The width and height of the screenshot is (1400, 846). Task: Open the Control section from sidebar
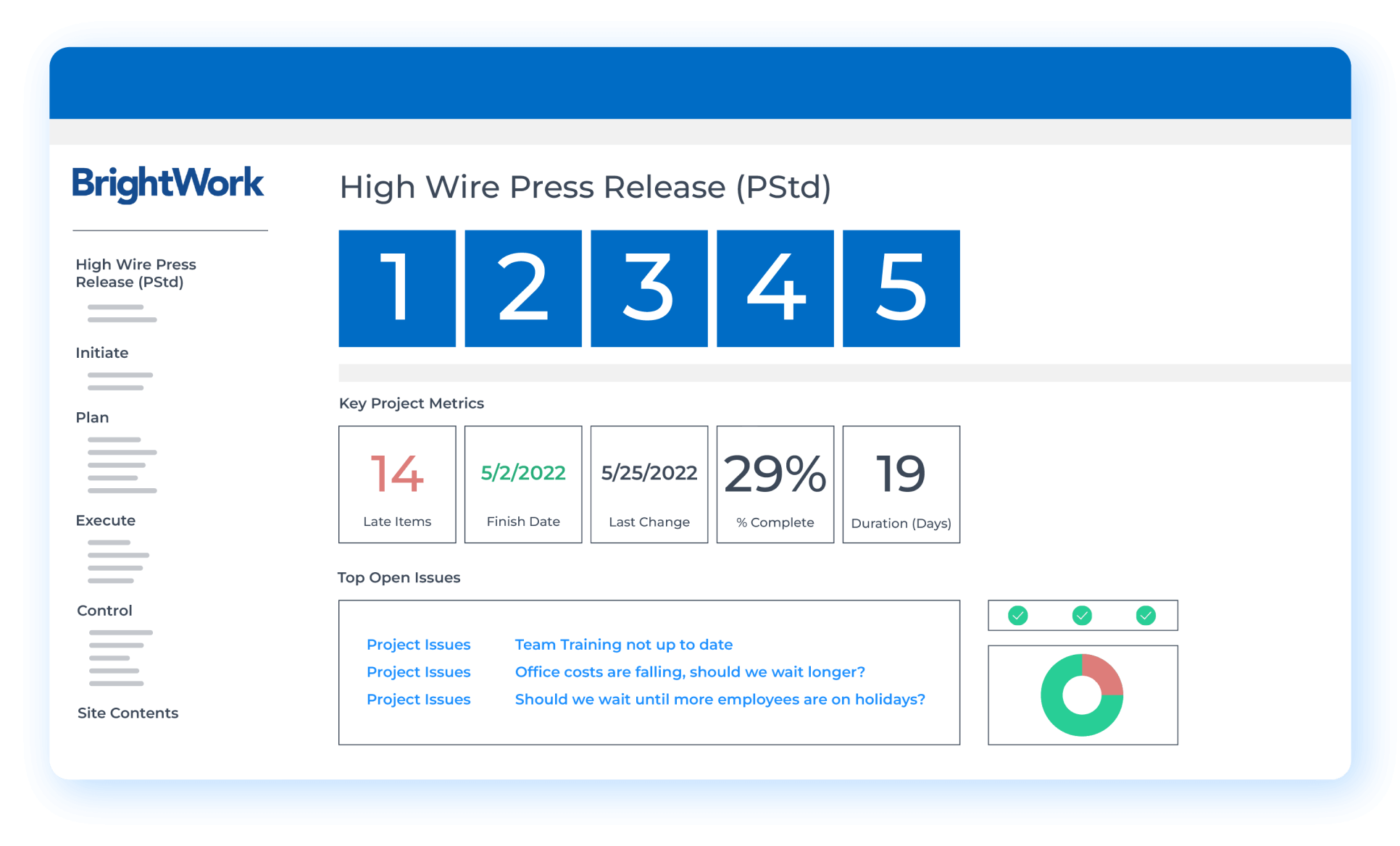pos(104,611)
